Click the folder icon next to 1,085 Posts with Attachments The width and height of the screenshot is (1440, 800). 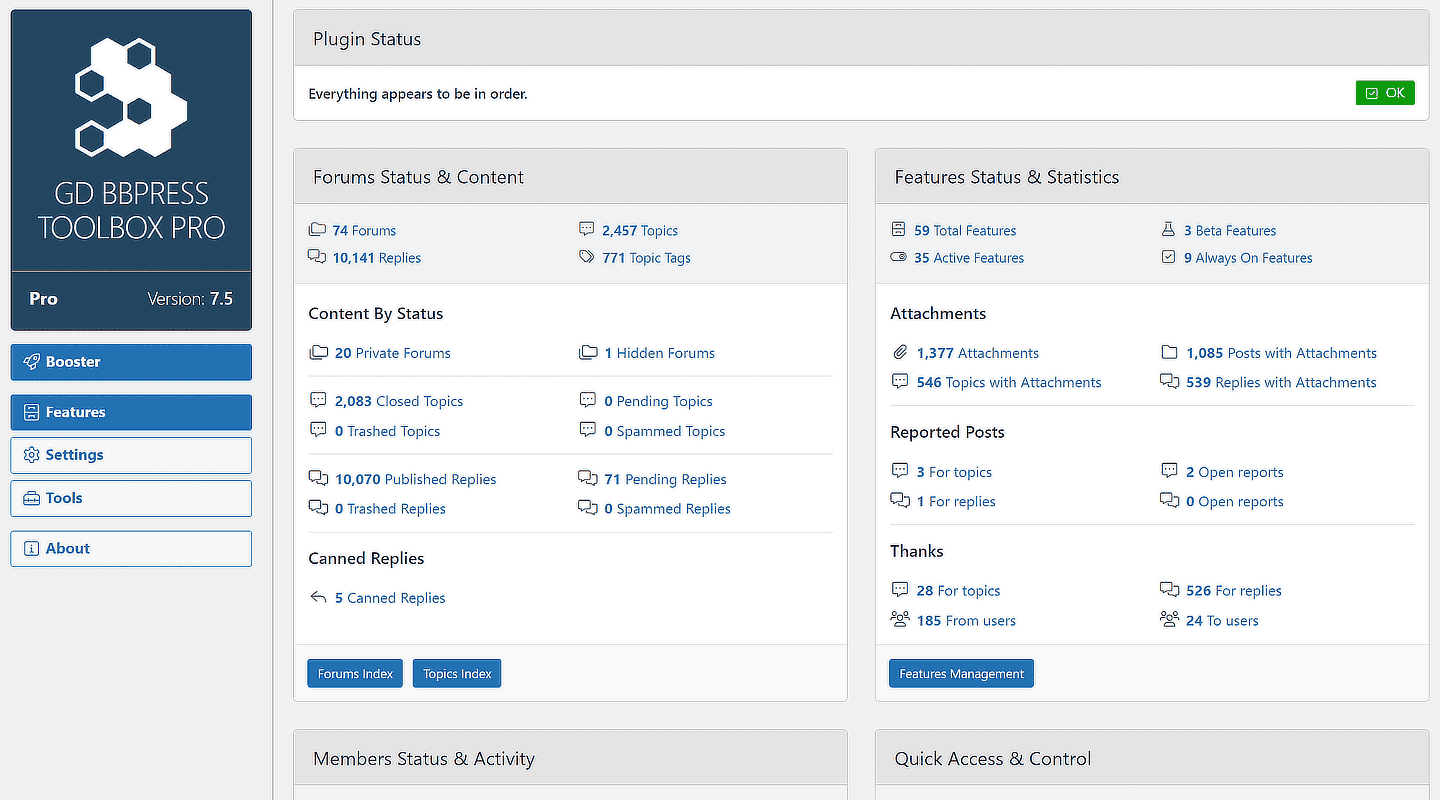(x=1169, y=353)
